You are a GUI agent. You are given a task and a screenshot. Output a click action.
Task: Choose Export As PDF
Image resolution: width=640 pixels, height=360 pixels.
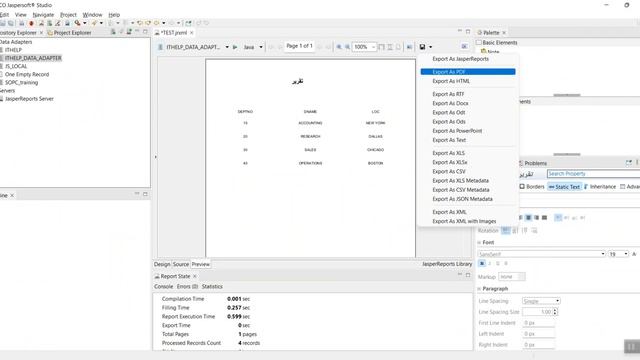pyautogui.click(x=468, y=72)
